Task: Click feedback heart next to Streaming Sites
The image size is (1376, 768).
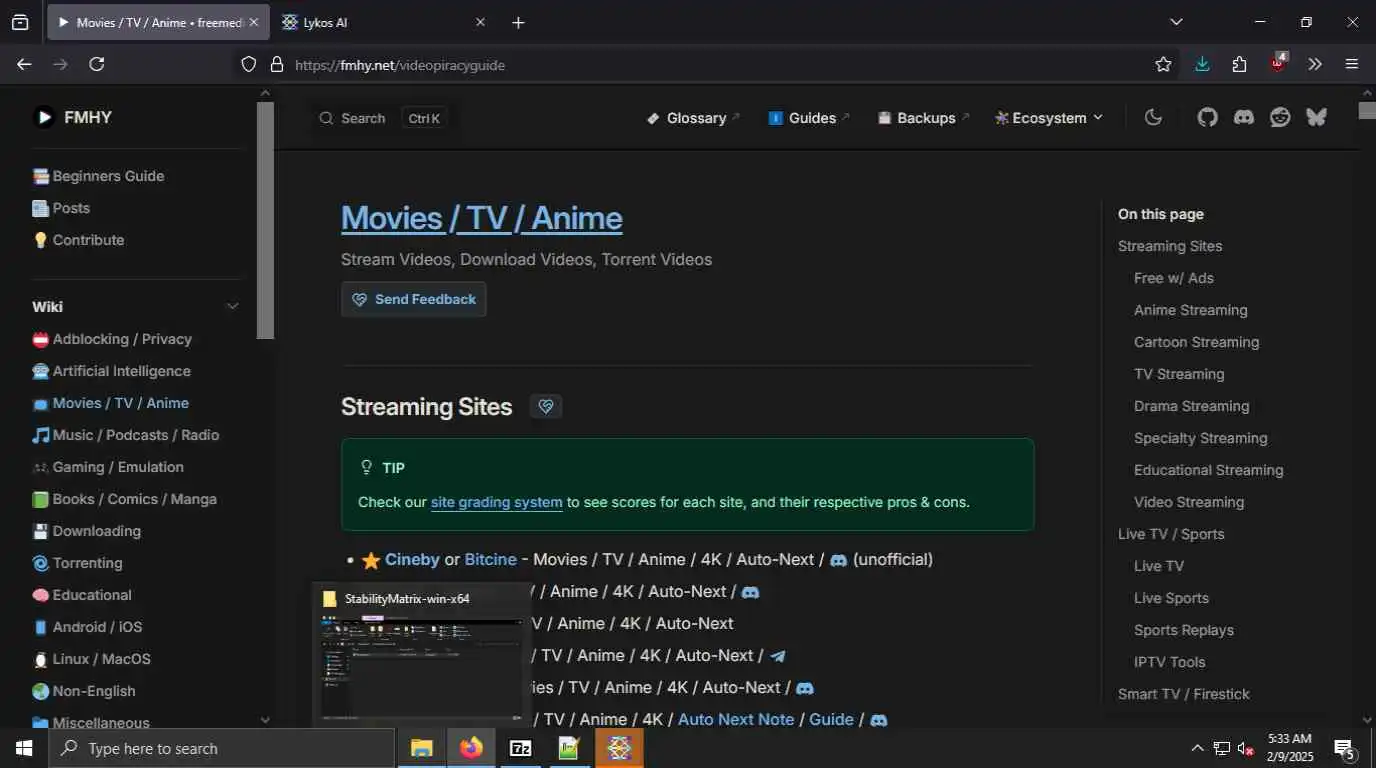Action: coord(546,406)
